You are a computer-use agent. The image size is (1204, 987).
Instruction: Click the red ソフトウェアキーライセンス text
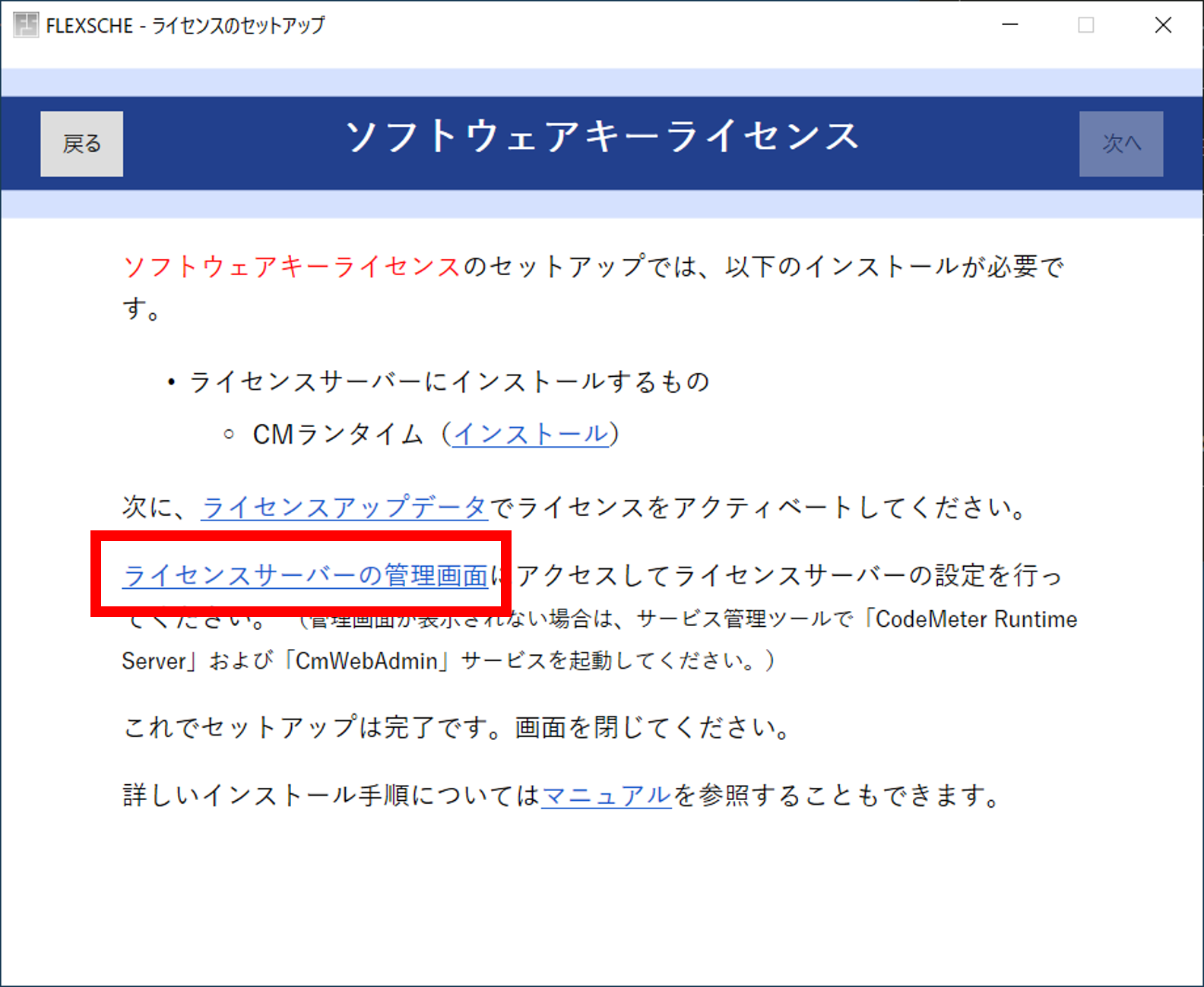(x=291, y=267)
